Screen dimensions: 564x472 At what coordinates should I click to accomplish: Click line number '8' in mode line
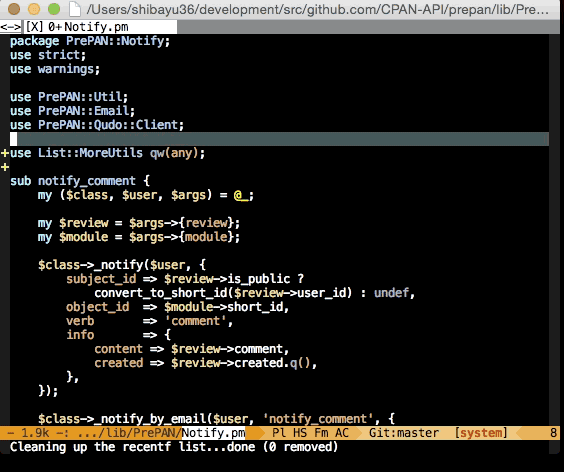(554, 433)
